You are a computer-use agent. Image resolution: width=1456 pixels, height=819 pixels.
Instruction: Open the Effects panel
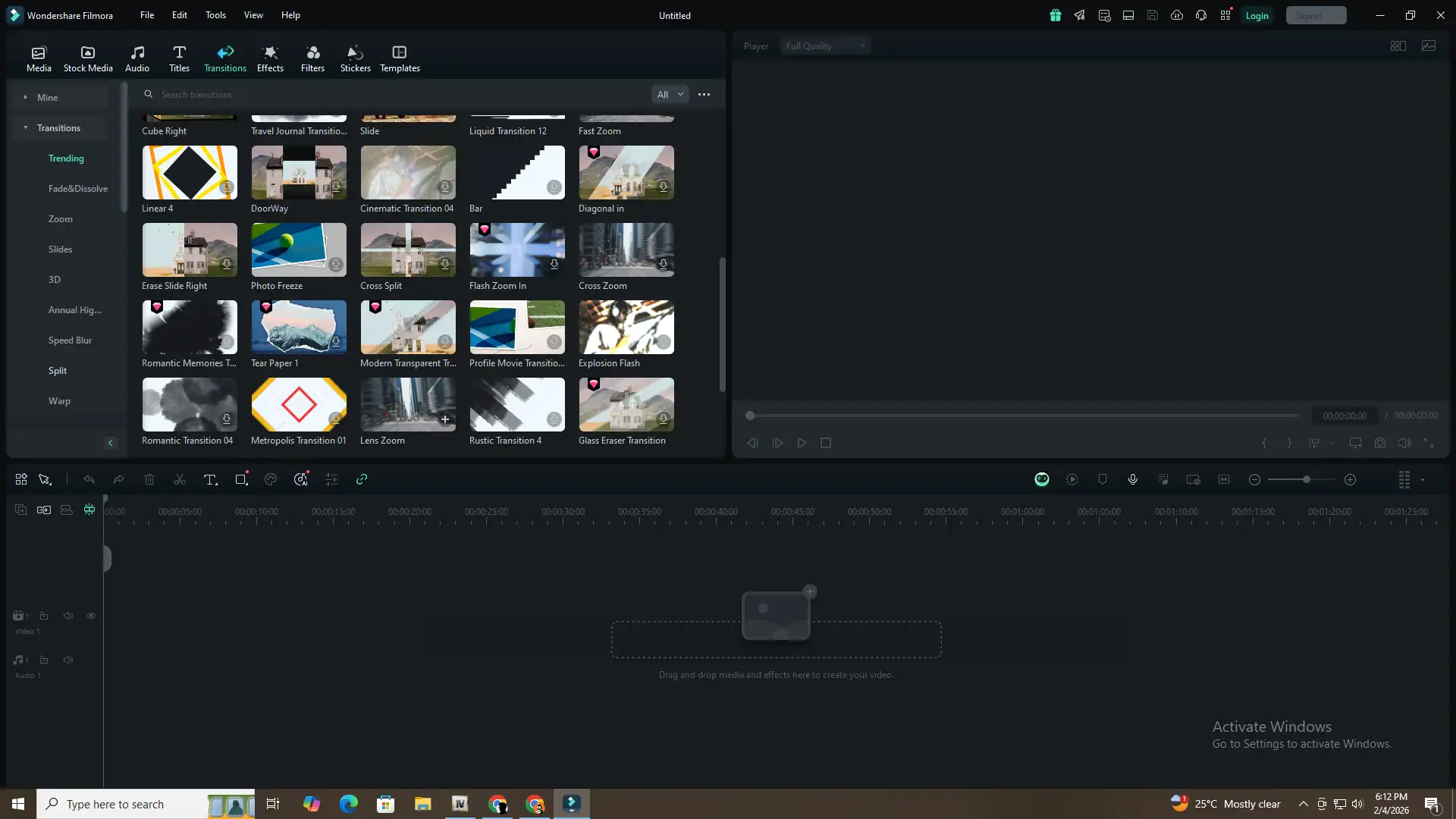(270, 58)
